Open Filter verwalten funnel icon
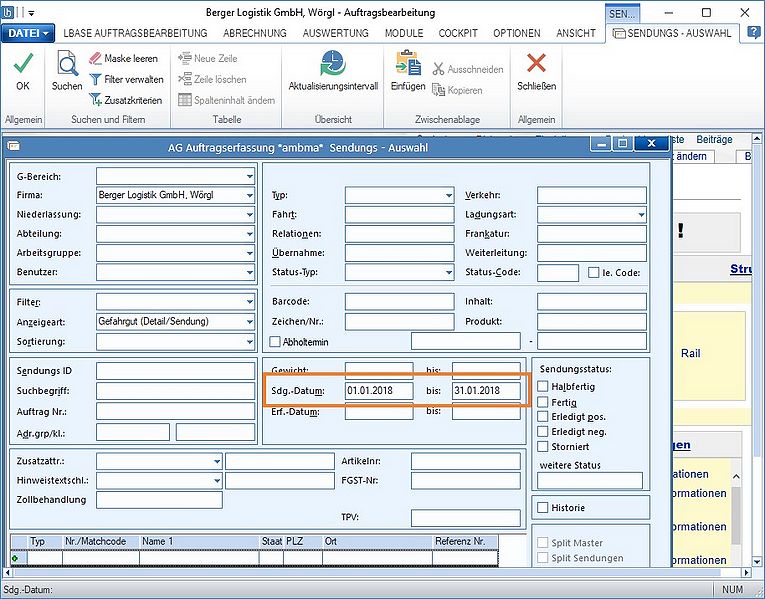 click(95, 79)
